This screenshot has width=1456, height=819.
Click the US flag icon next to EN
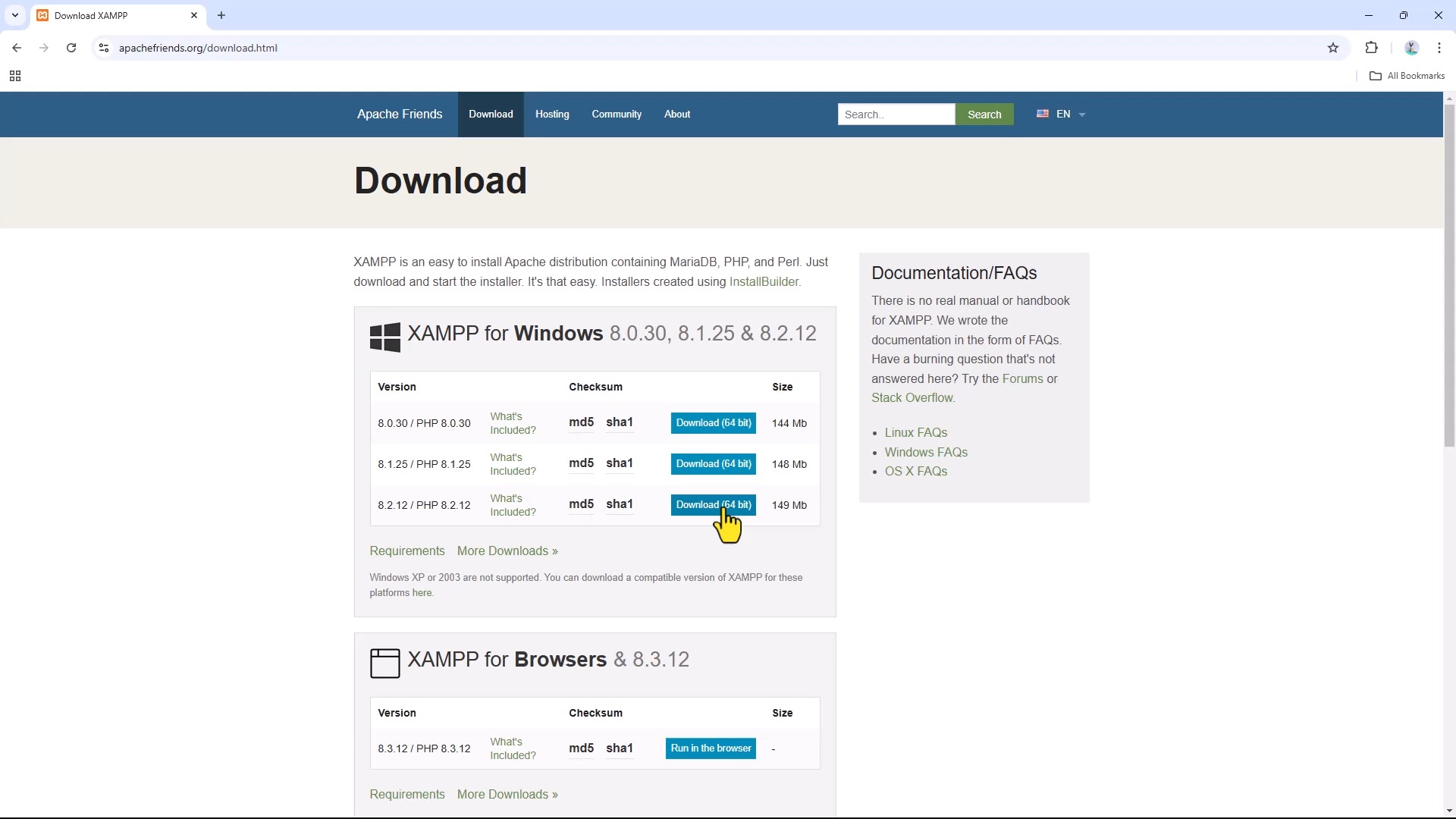click(x=1043, y=114)
